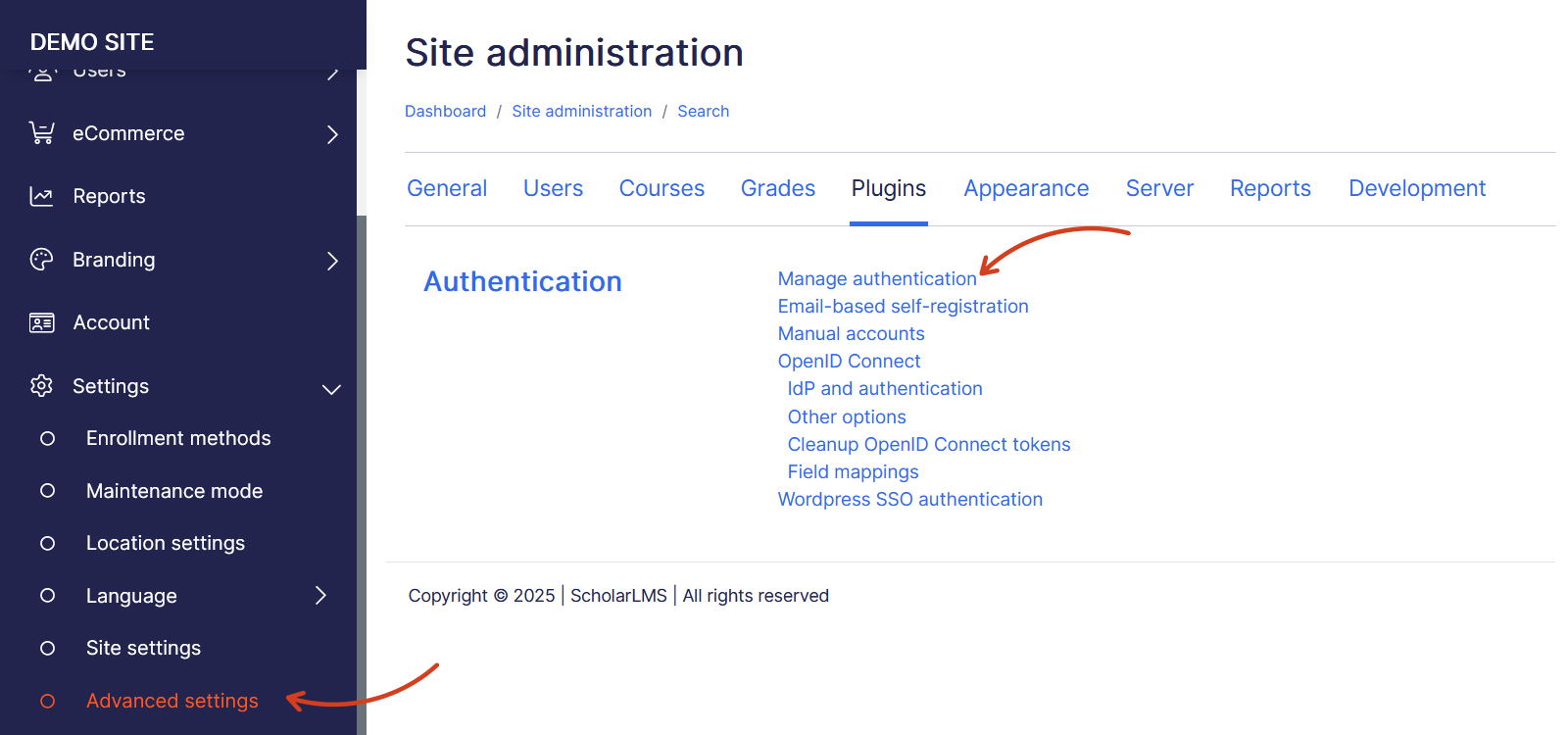Open the Server tab

point(1159,188)
